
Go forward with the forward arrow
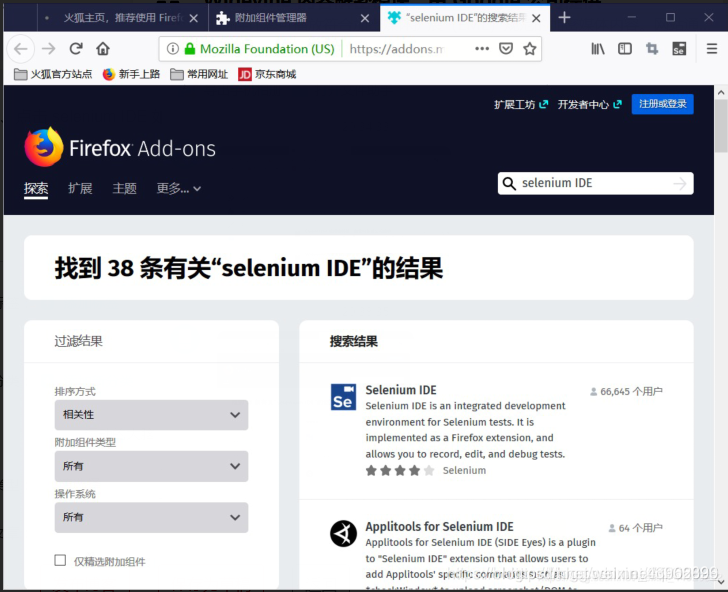(x=48, y=49)
